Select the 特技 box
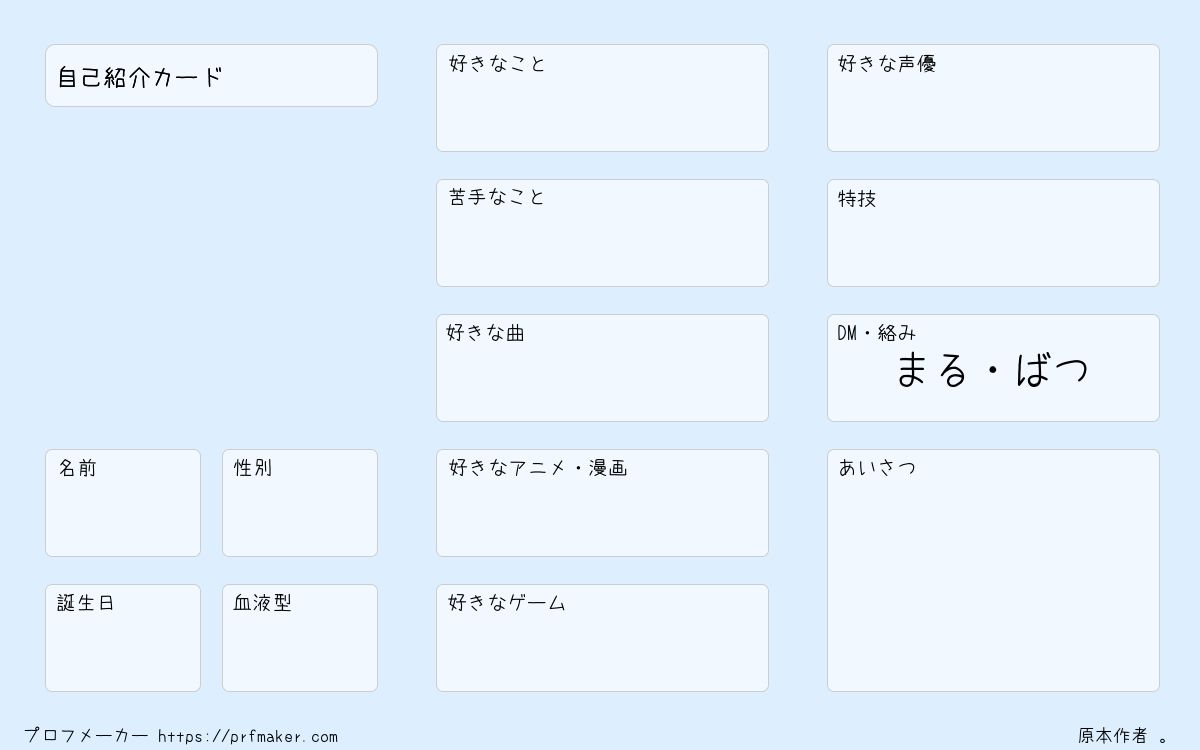This screenshot has width=1200, height=750. pos(993,233)
